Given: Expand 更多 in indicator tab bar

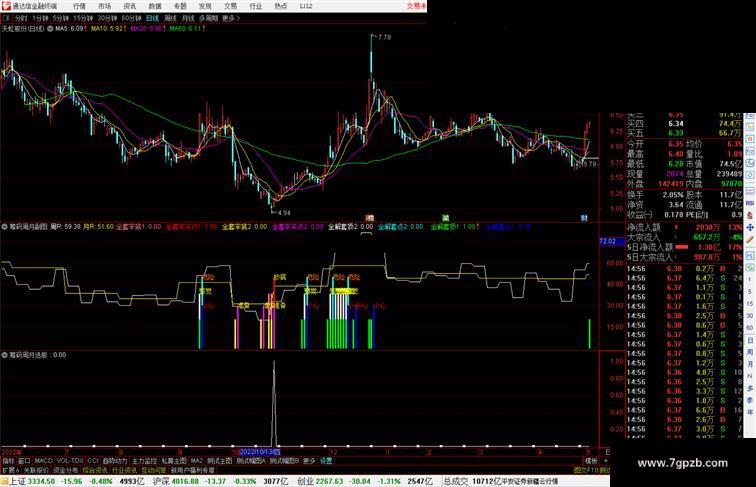Looking at the screenshot, I should (x=309, y=461).
